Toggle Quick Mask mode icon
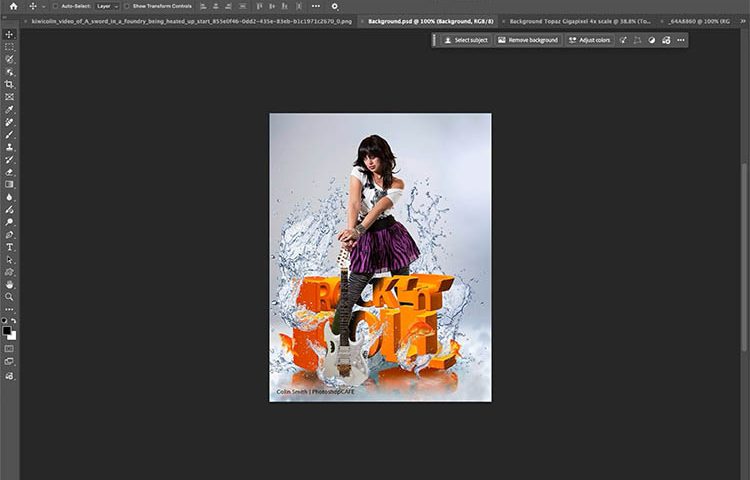This screenshot has height=480, width=750. (10, 348)
